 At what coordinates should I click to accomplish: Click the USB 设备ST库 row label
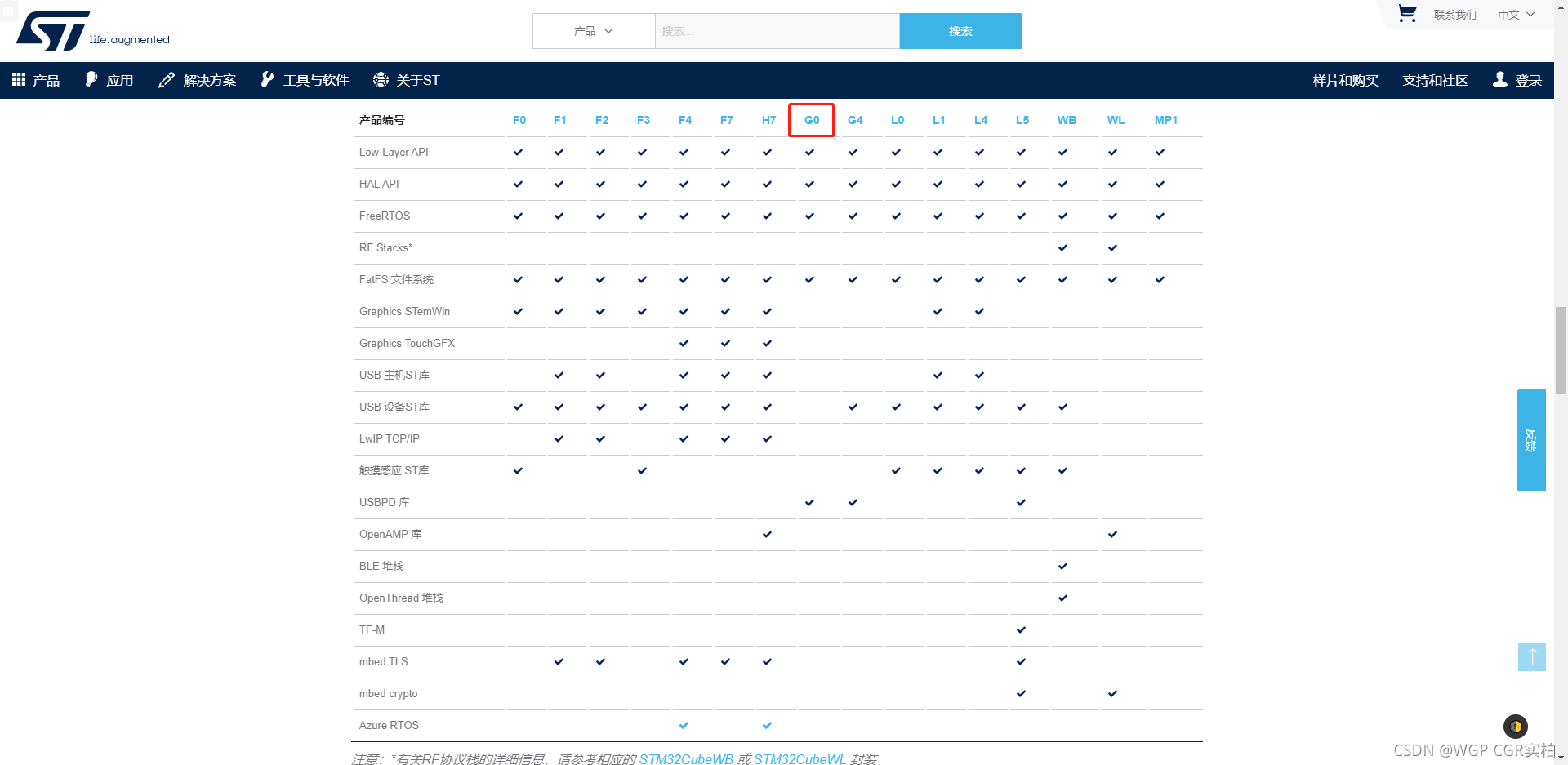coord(394,407)
